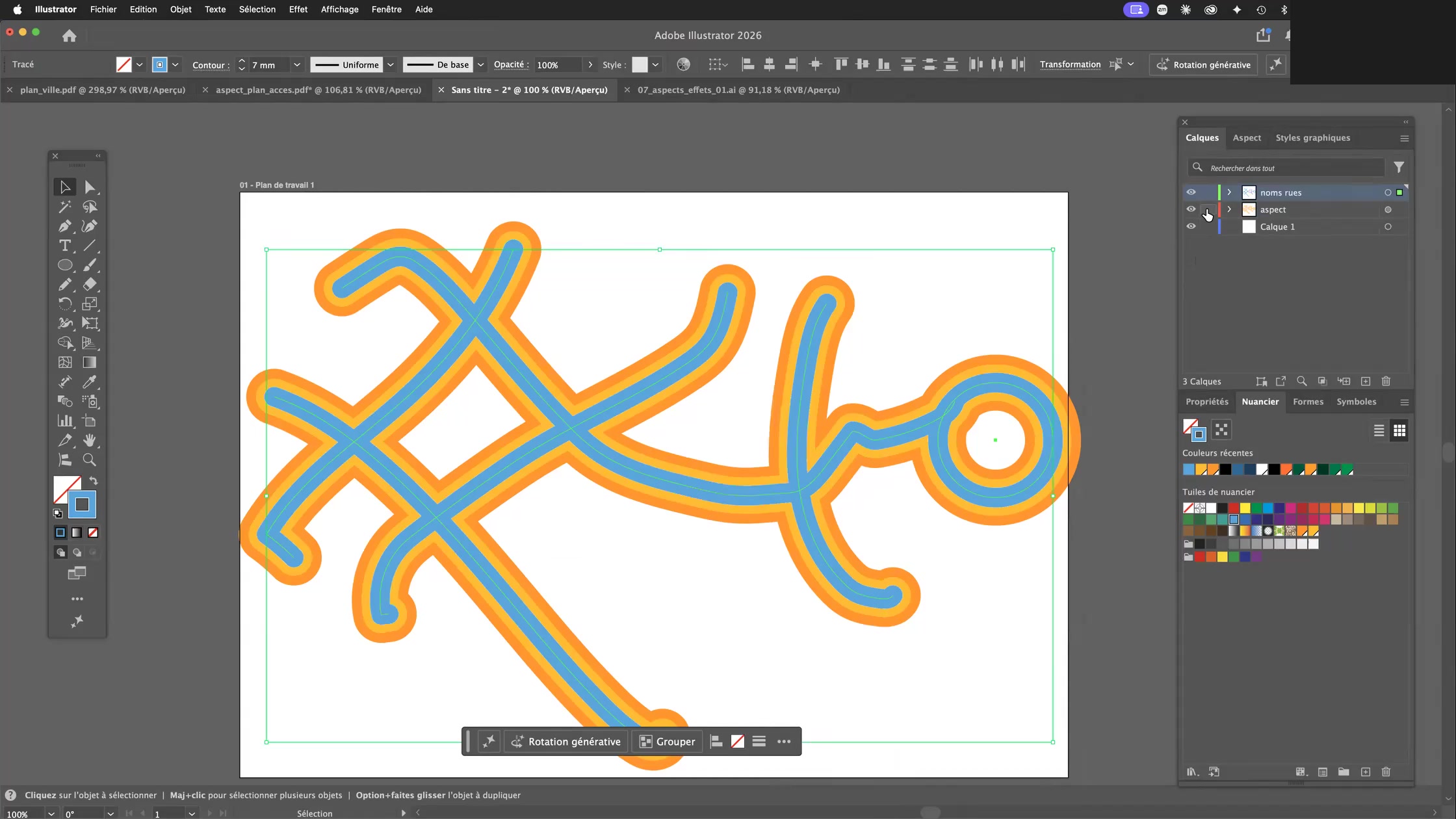This screenshot has height=819, width=1456.
Task: Open the stroke weight dropdown
Action: (297, 64)
